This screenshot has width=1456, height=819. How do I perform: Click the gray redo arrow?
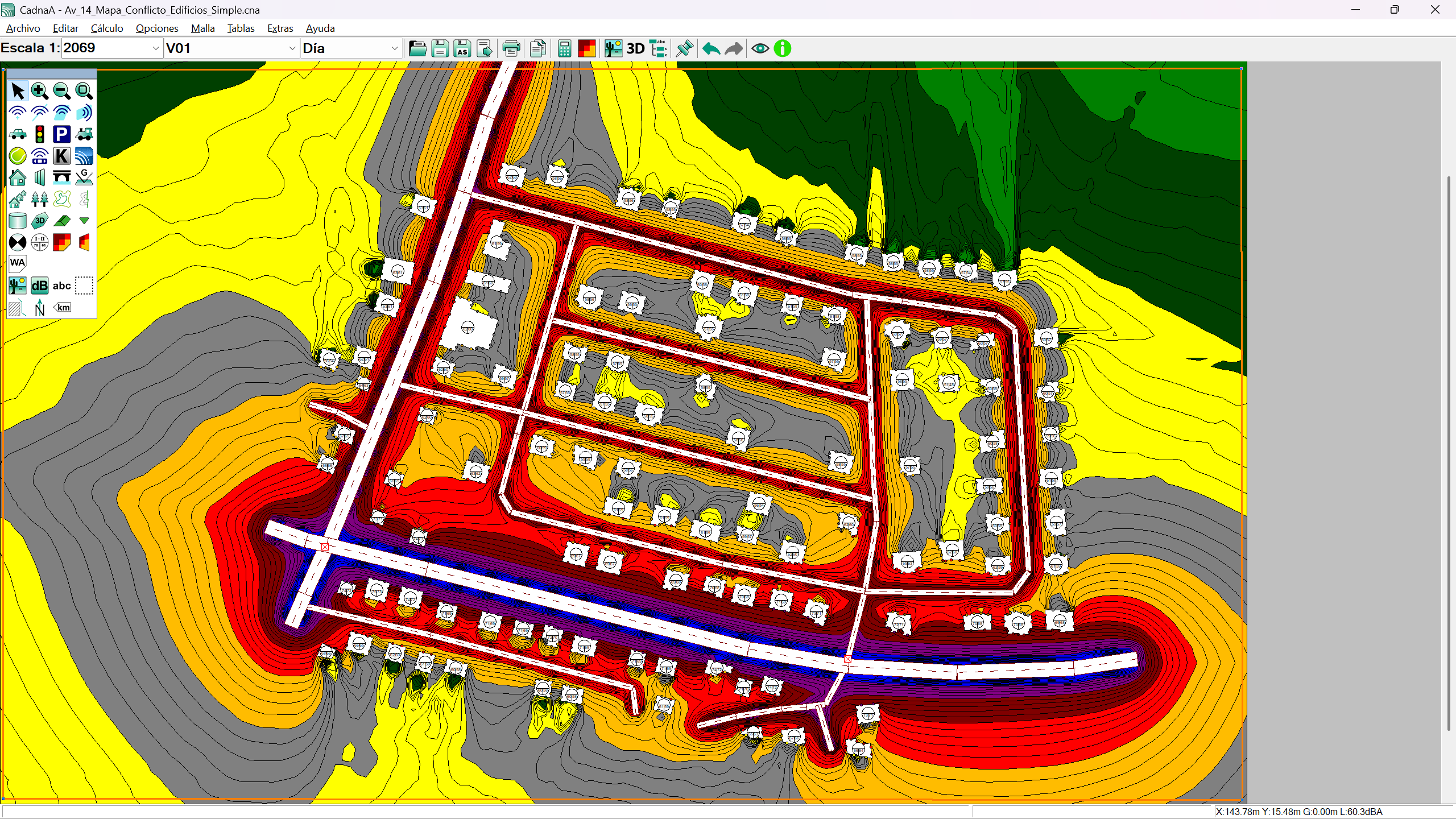734,48
